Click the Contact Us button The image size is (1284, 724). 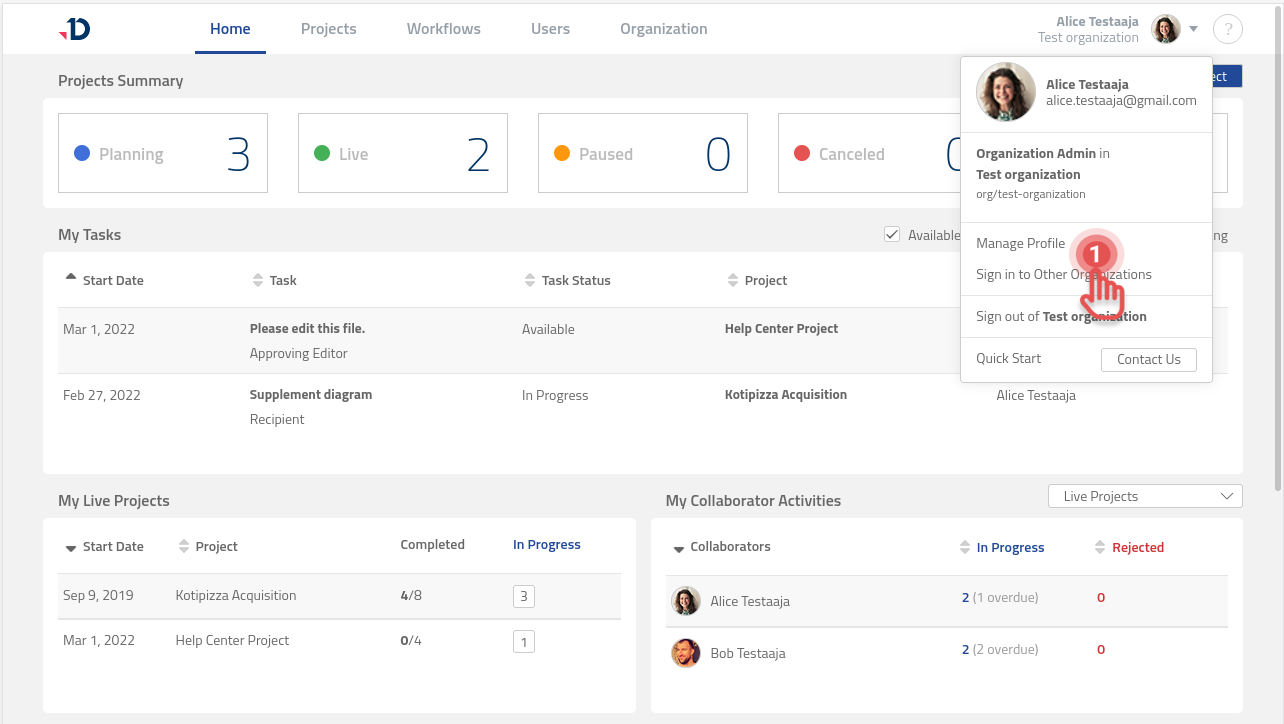coord(1148,359)
